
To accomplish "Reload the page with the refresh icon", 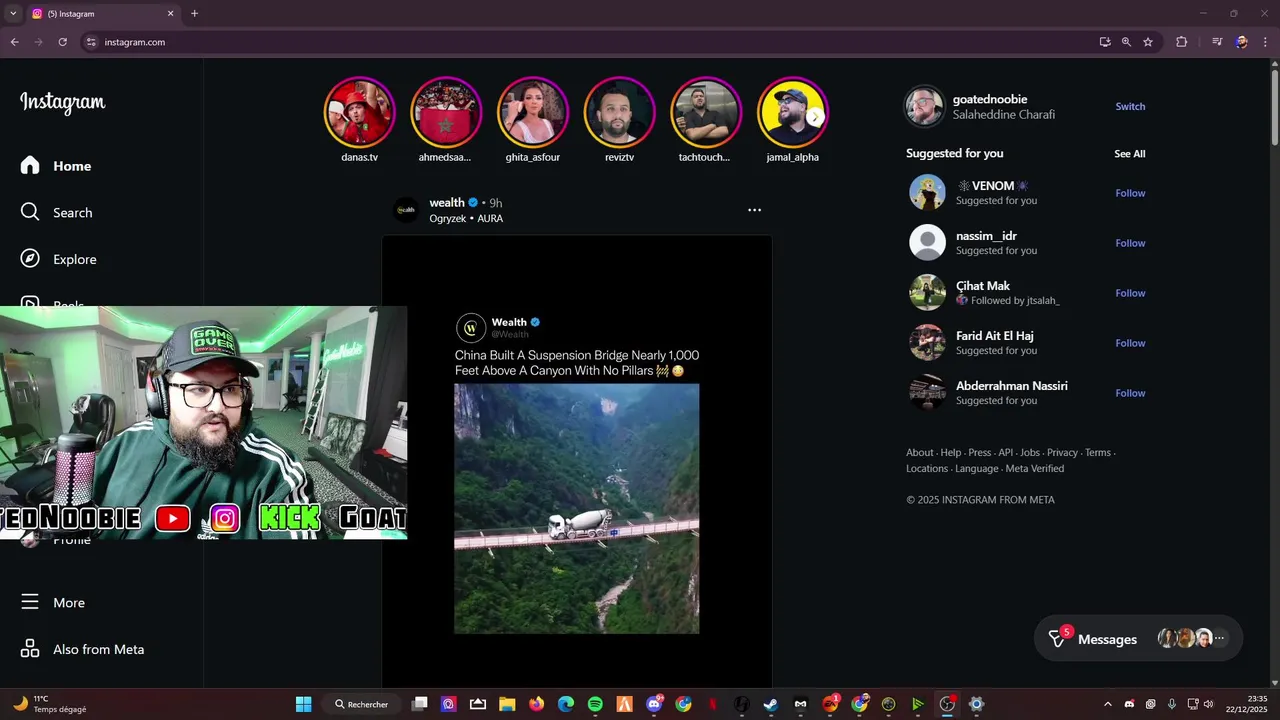I will pyautogui.click(x=62, y=42).
